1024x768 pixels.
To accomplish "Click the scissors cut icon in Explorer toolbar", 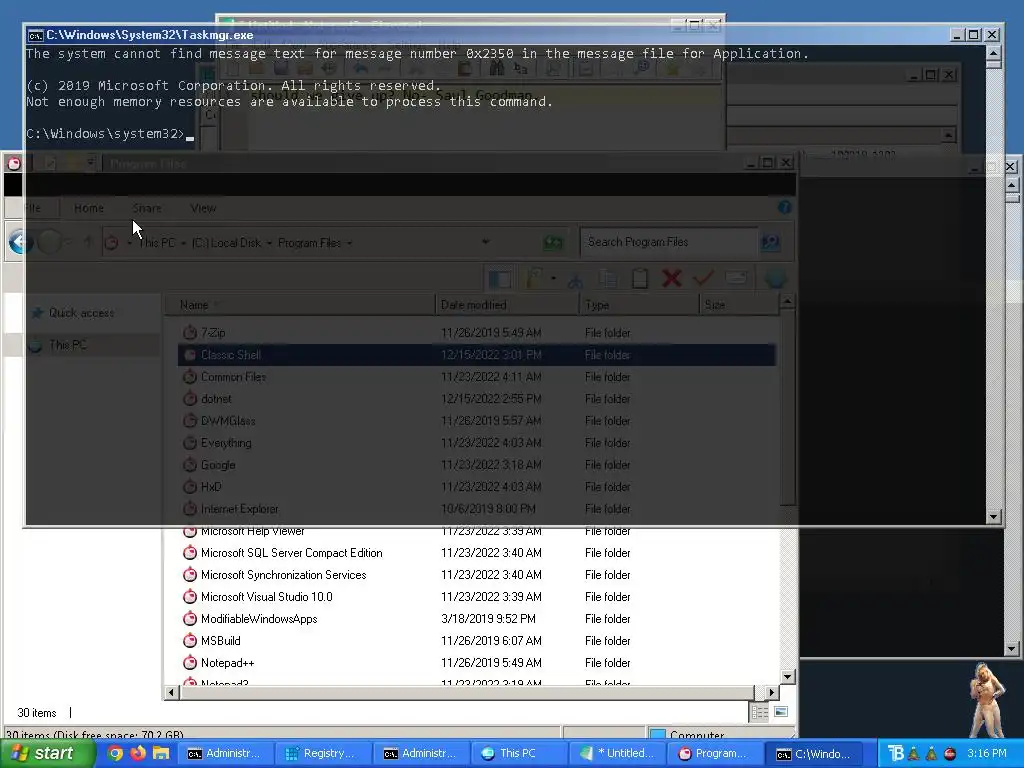I will coord(575,280).
